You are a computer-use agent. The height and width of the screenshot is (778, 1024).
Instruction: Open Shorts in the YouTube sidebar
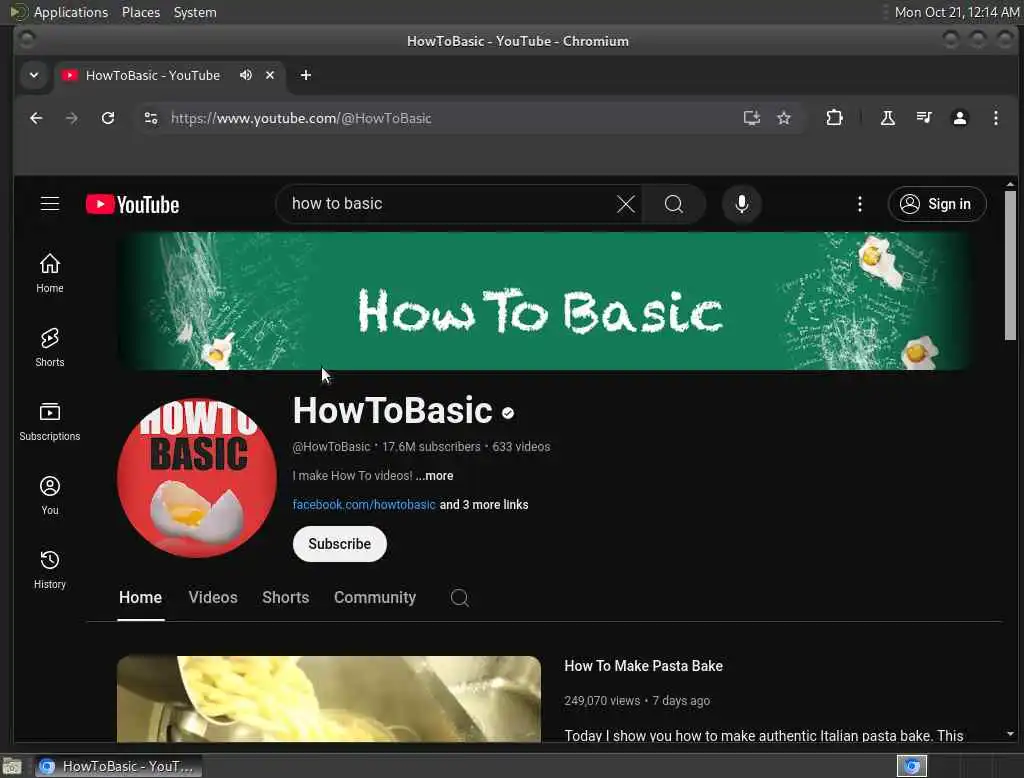coord(50,347)
